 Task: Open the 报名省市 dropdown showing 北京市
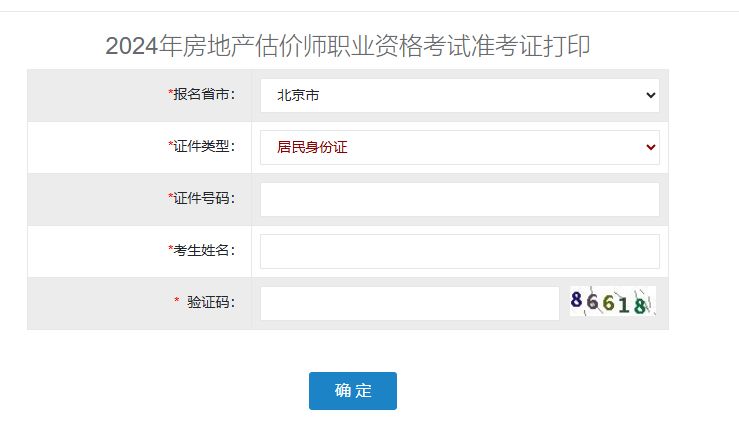[460, 95]
